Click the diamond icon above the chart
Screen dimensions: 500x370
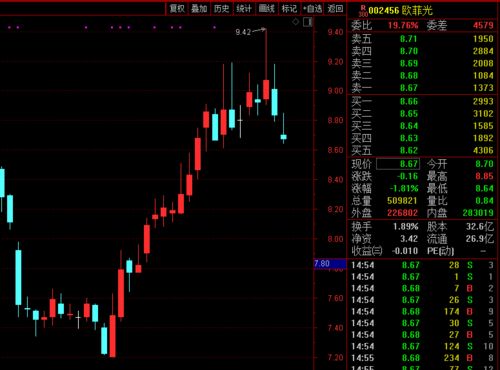coord(296,22)
